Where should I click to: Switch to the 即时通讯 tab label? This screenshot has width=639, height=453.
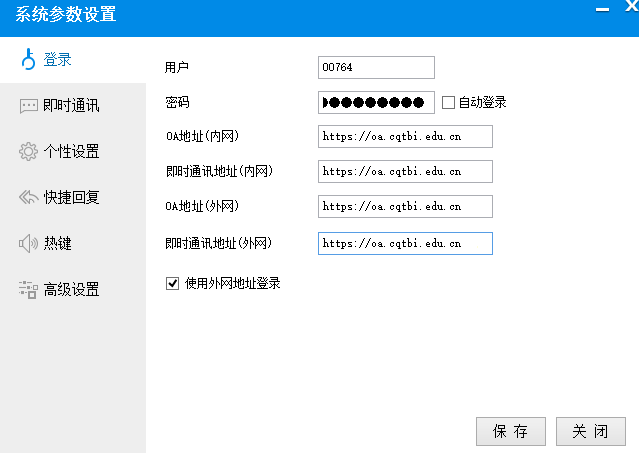[71, 106]
